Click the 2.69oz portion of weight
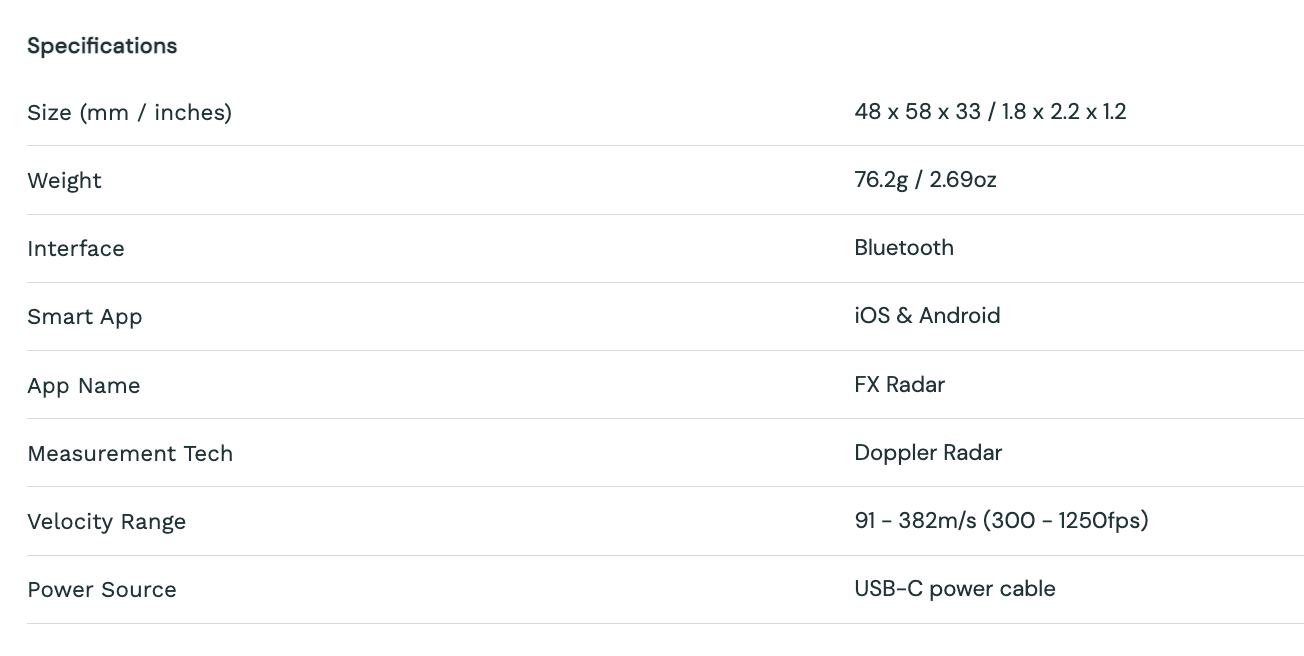This screenshot has height=656, width=1304. click(963, 180)
